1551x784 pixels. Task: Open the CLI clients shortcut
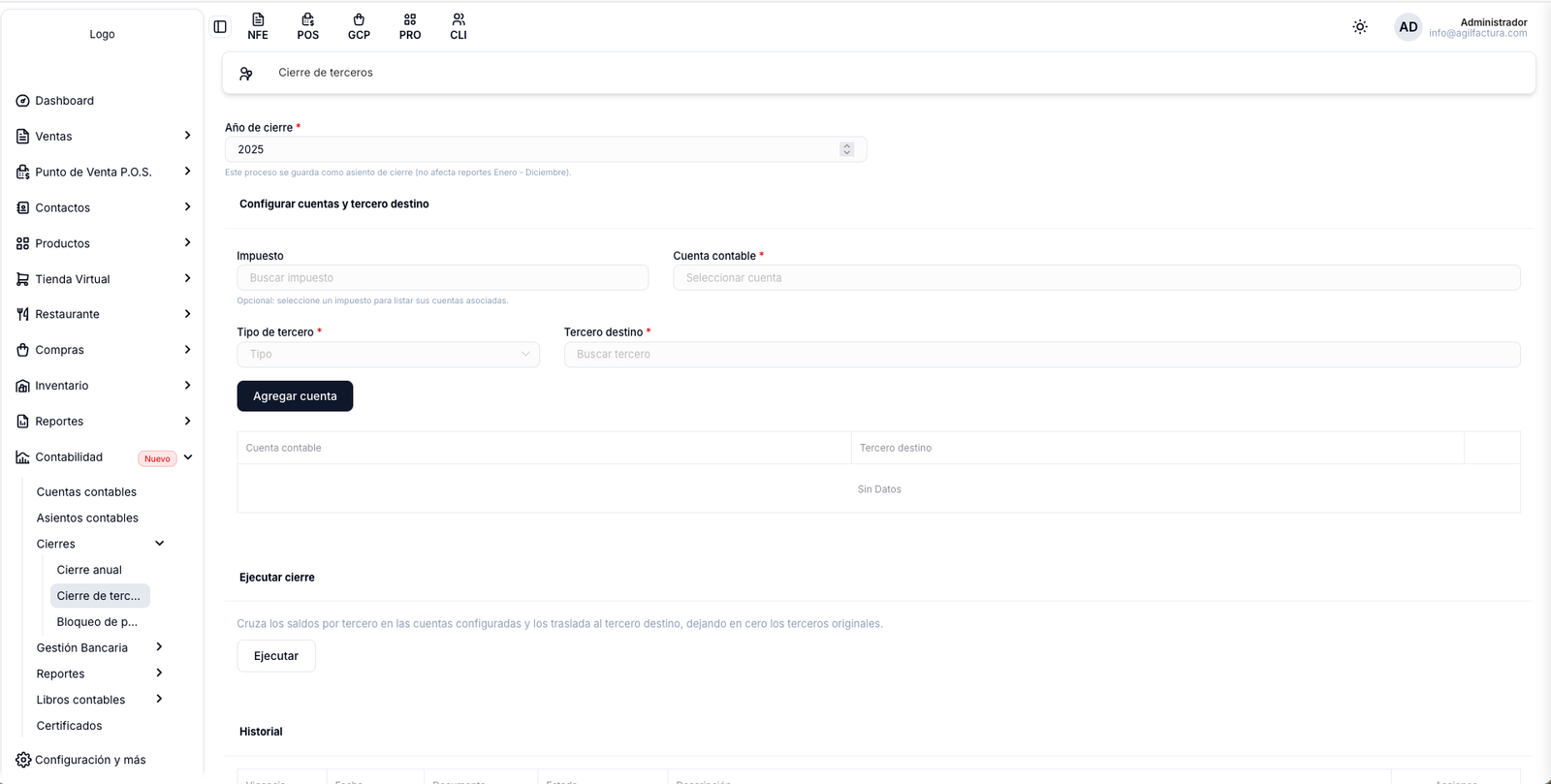point(459,27)
